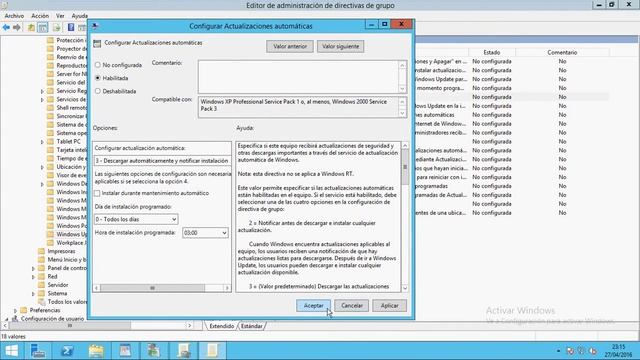The image size is (640, 360).
Task: Click the Back arrow in the editor toolbar
Action: point(6,27)
